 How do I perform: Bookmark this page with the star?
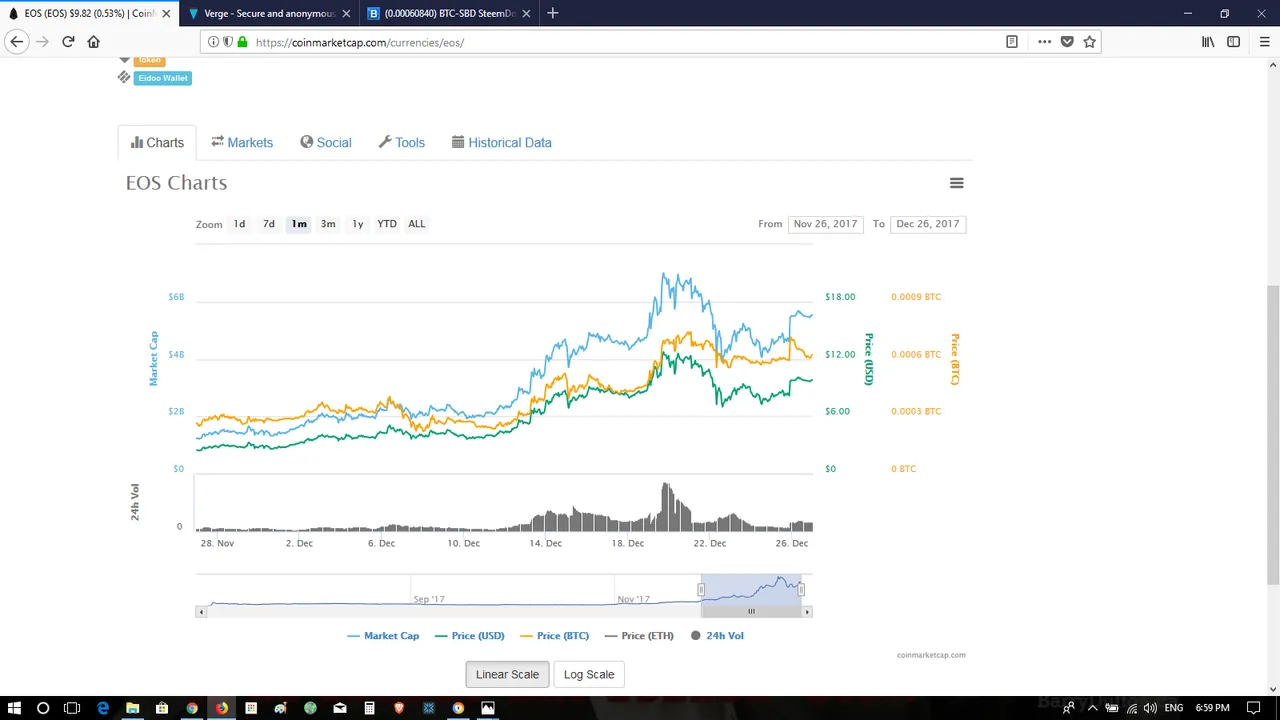point(1089,42)
